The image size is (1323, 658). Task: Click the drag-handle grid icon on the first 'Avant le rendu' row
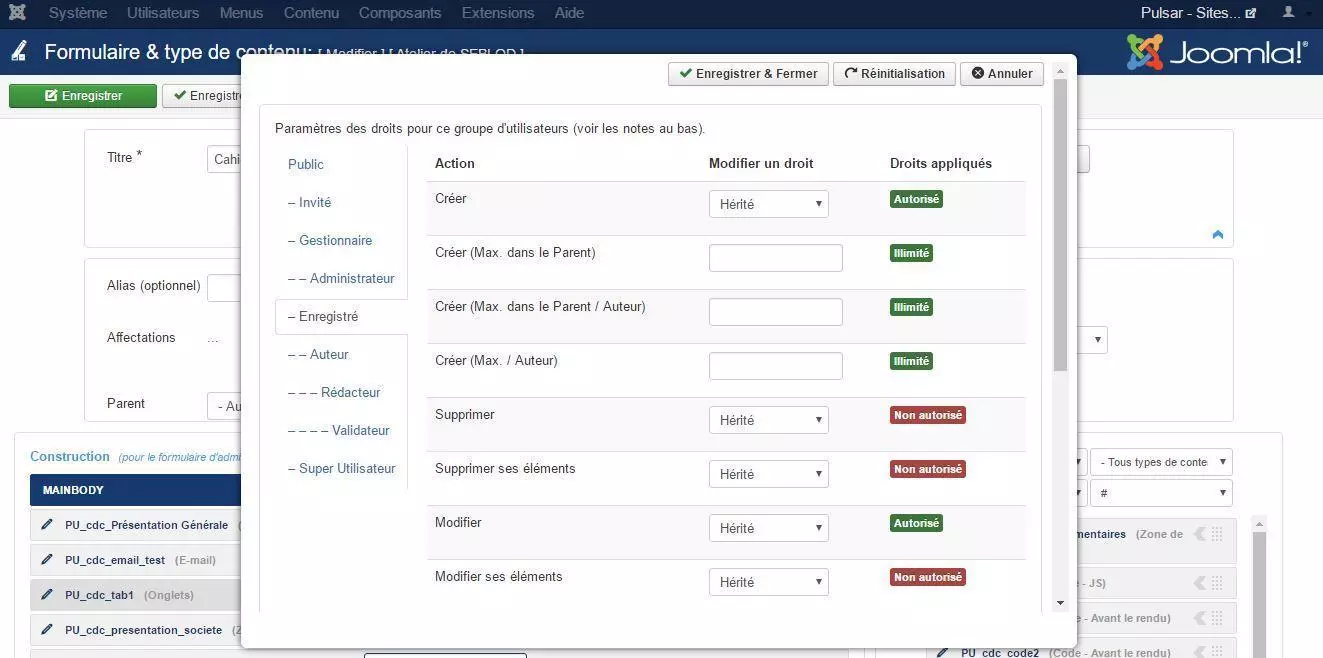[x=1217, y=618]
